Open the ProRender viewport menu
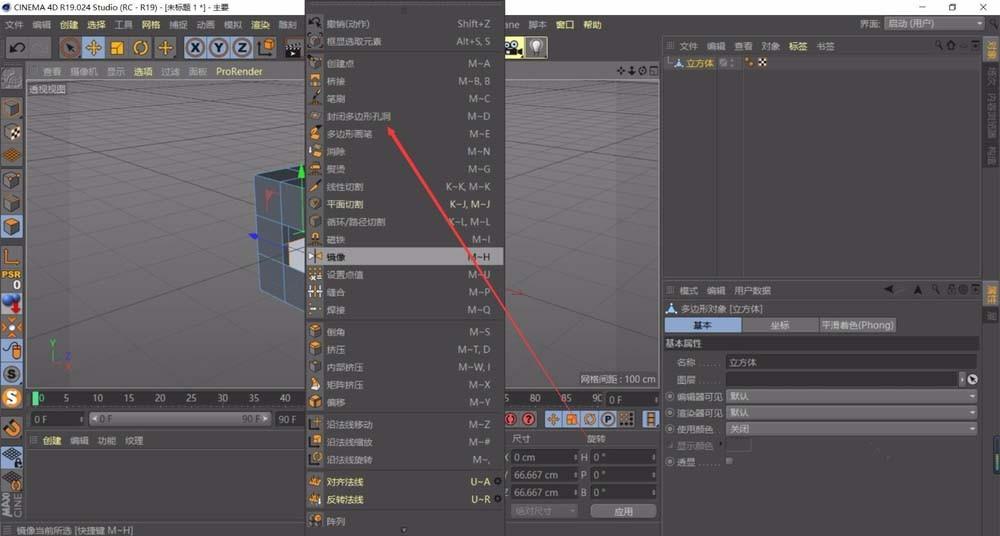Viewport: 1000px width, 536px height. point(239,71)
